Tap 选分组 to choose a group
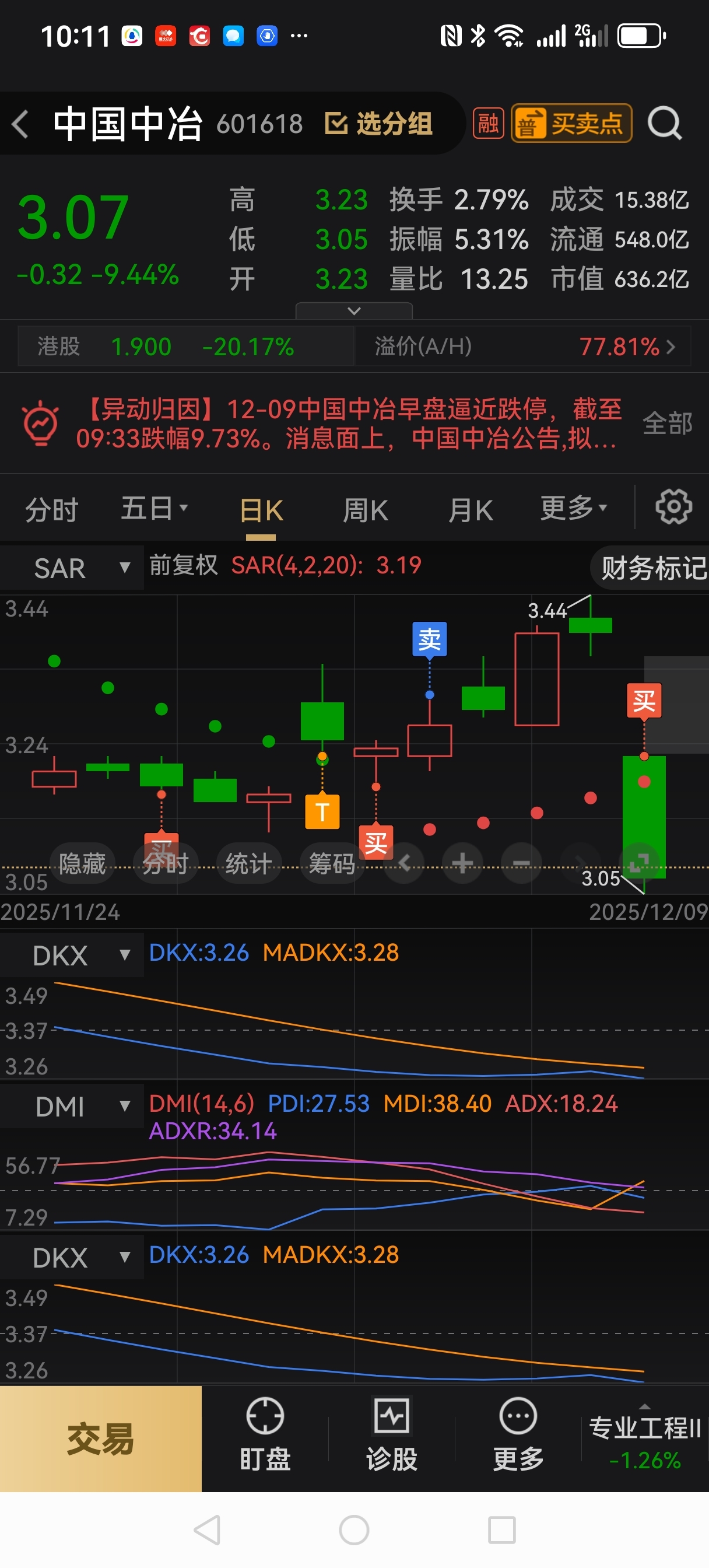Viewport: 709px width, 1568px height. (x=378, y=124)
